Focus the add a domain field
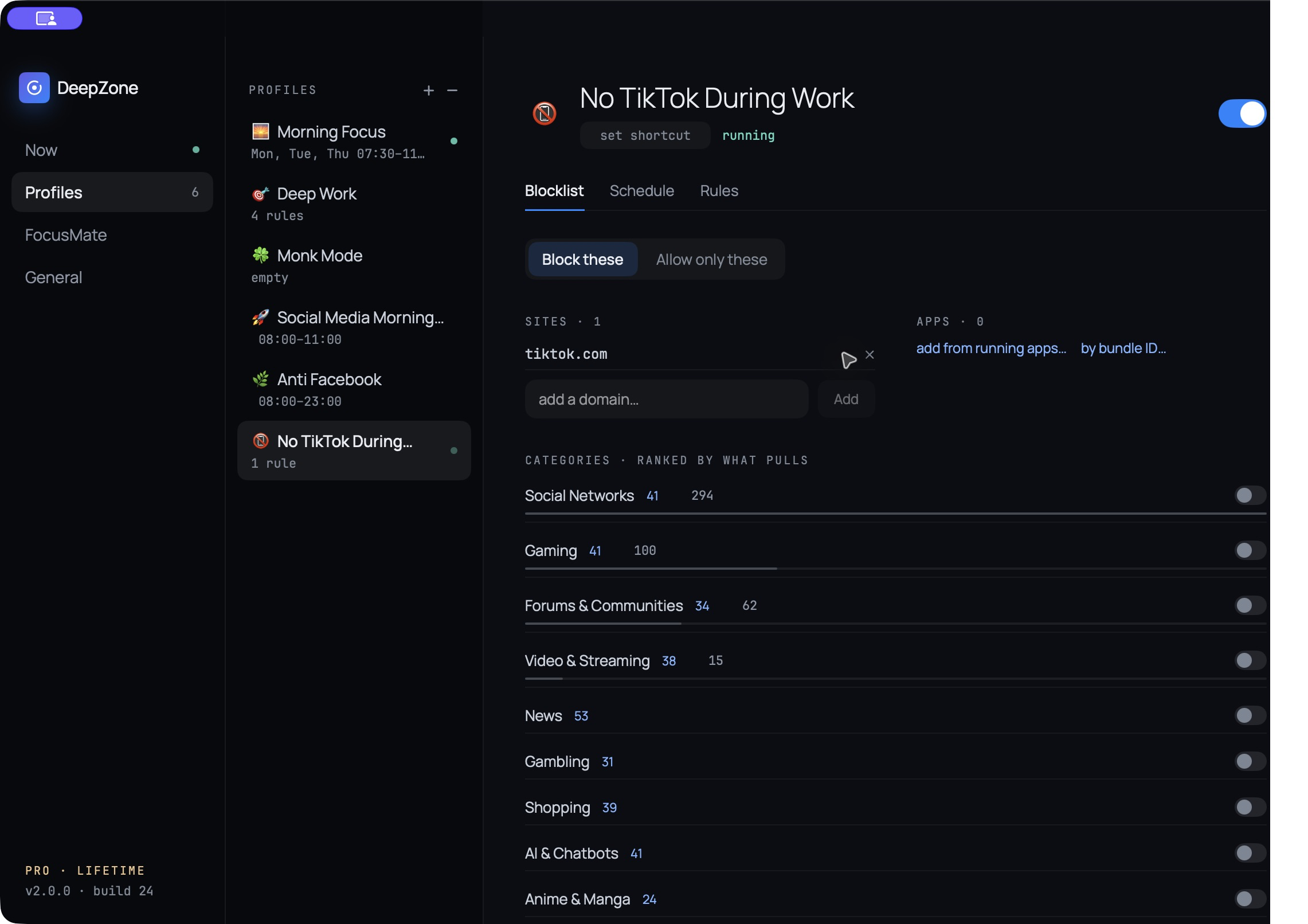Viewport: 1308px width, 924px height. click(x=667, y=399)
